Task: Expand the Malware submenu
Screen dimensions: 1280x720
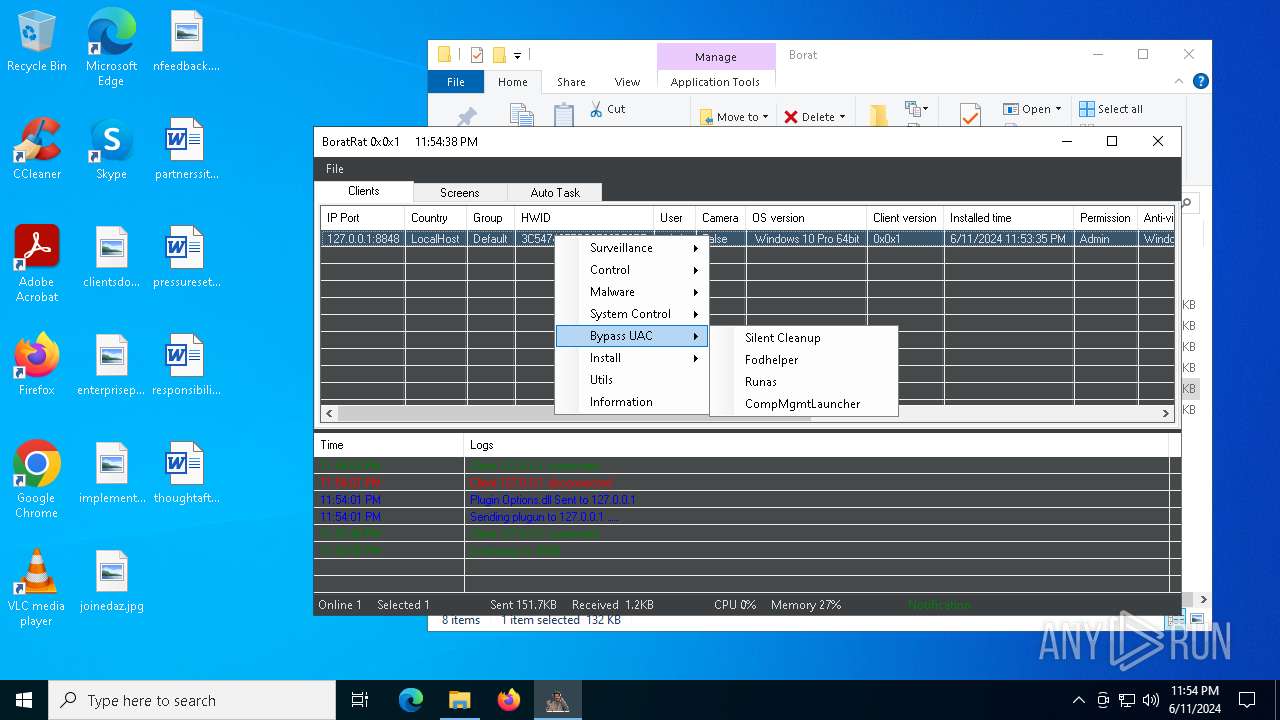Action: point(632,292)
